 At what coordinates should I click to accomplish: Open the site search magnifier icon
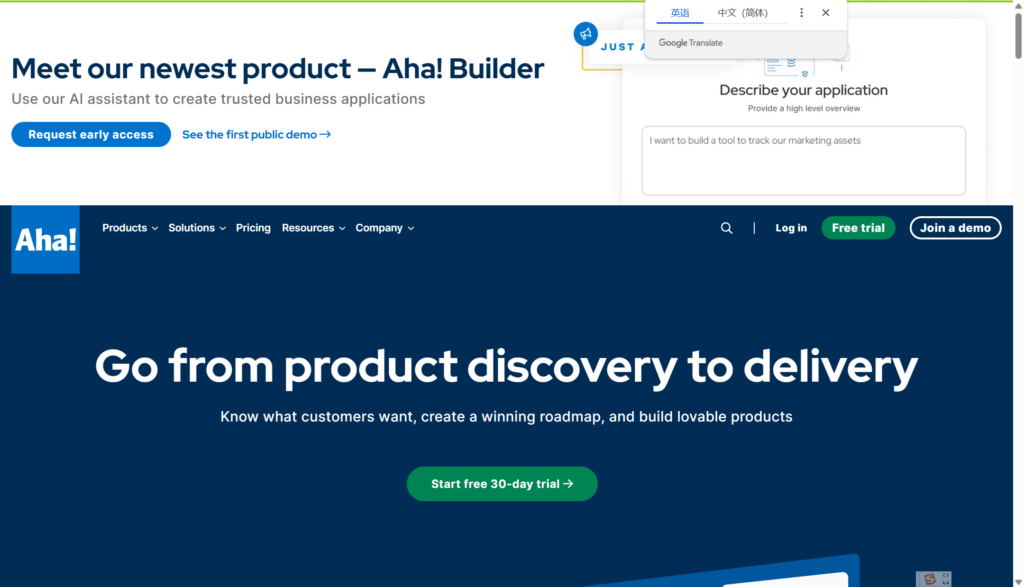726,228
